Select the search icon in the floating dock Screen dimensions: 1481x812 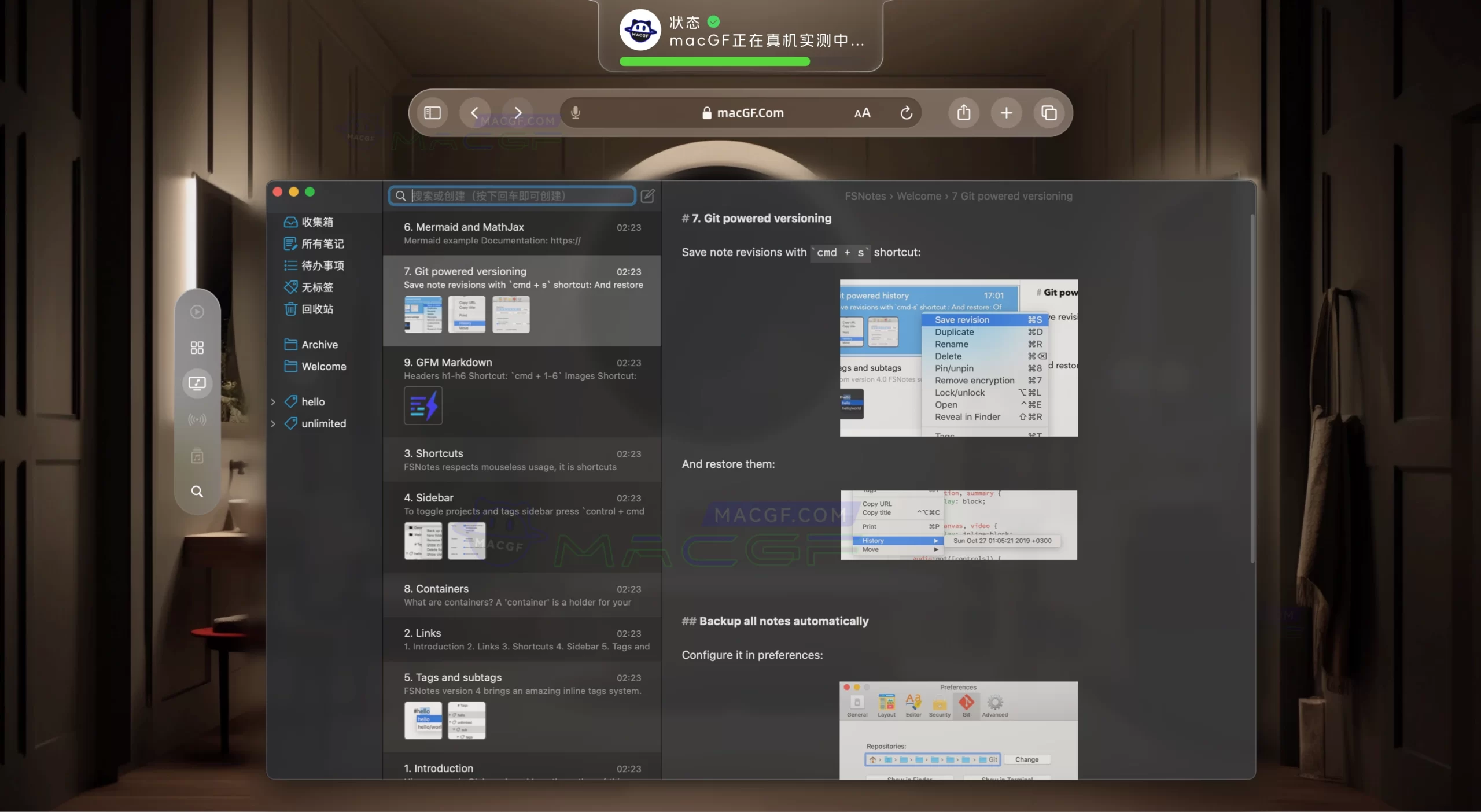(x=197, y=492)
